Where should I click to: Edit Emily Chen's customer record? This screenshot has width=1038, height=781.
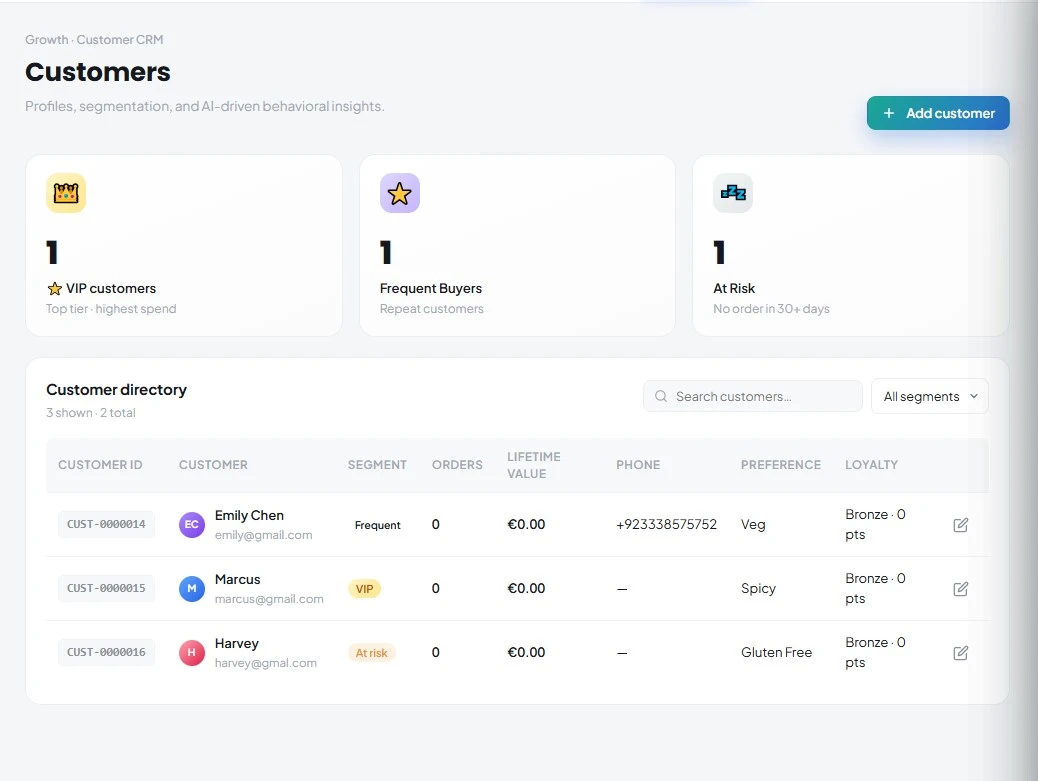click(961, 525)
